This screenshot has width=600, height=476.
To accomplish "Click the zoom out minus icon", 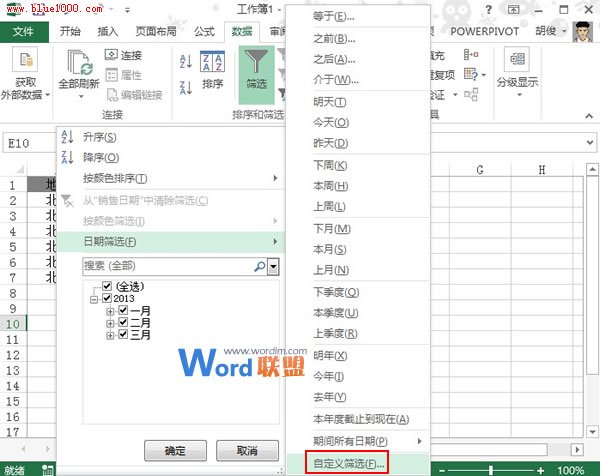I will point(442,470).
